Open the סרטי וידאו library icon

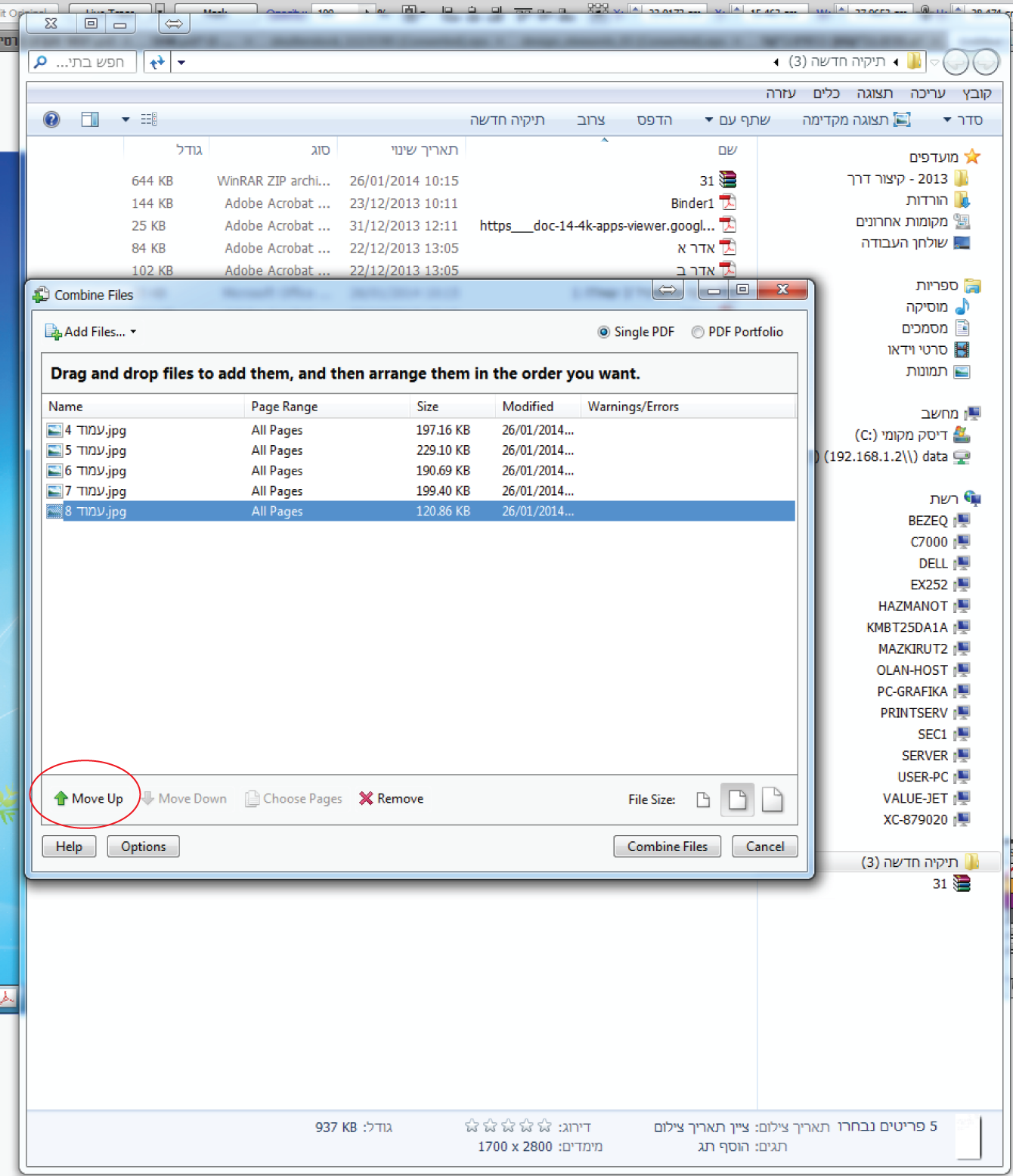962,349
